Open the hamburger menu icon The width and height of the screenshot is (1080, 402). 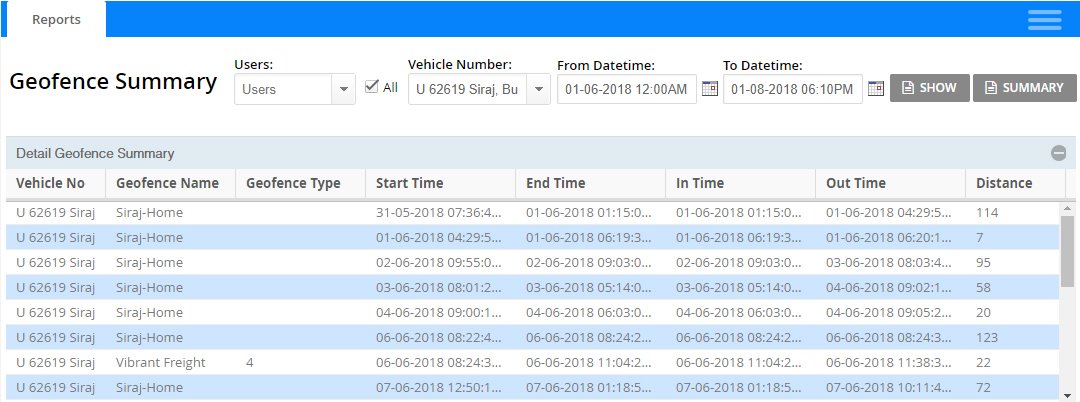pos(1044,20)
